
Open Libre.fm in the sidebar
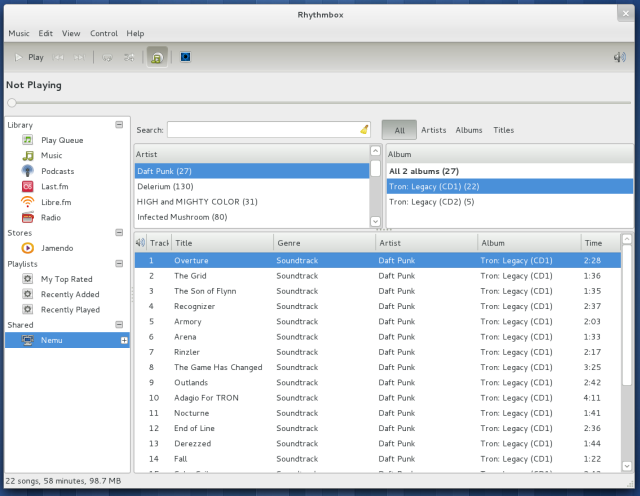pos(56,202)
